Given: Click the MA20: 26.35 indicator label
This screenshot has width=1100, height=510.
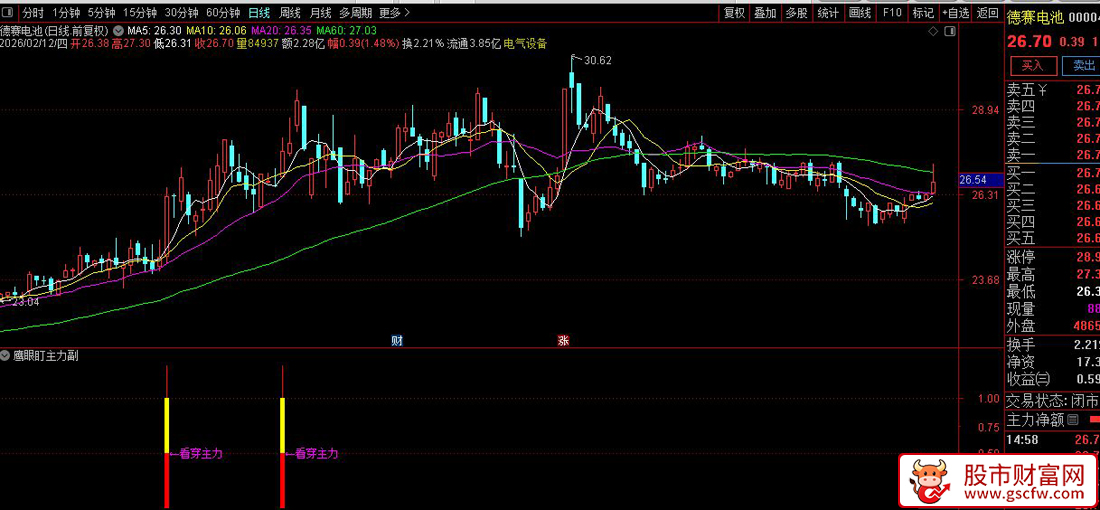Looking at the screenshot, I should 281,31.
